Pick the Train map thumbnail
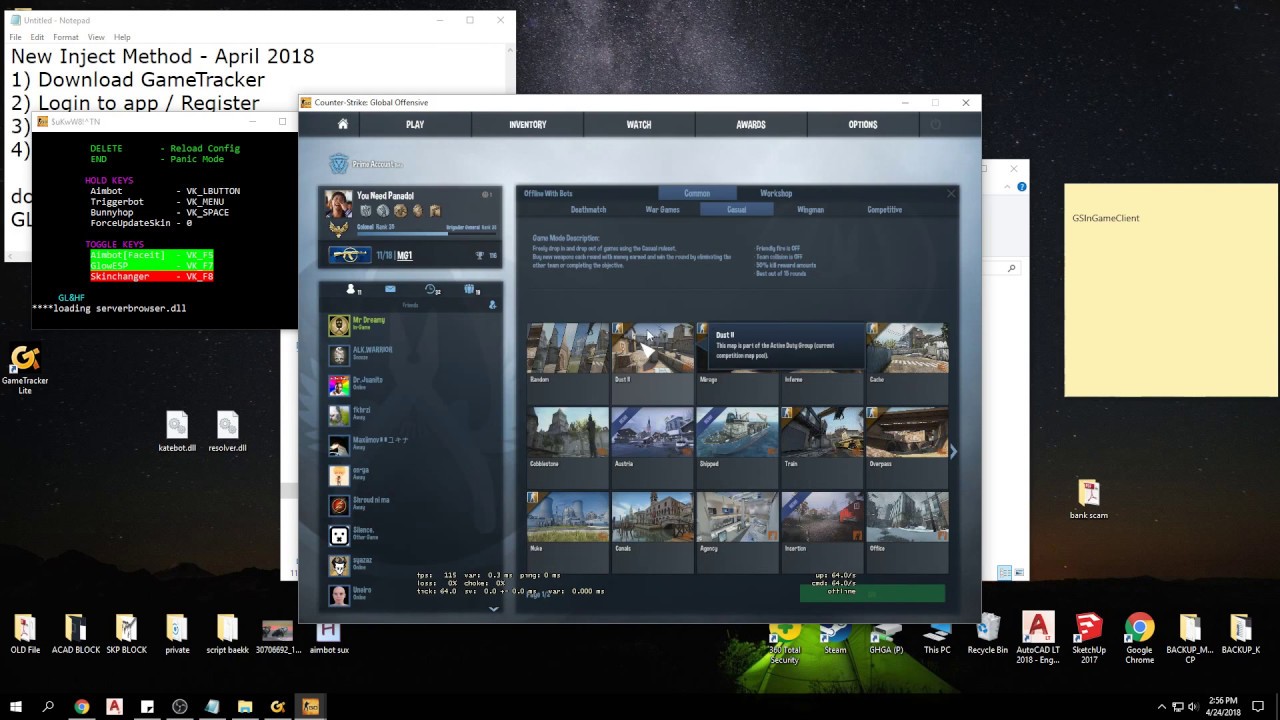Viewport: 1280px width, 720px height. [822, 433]
